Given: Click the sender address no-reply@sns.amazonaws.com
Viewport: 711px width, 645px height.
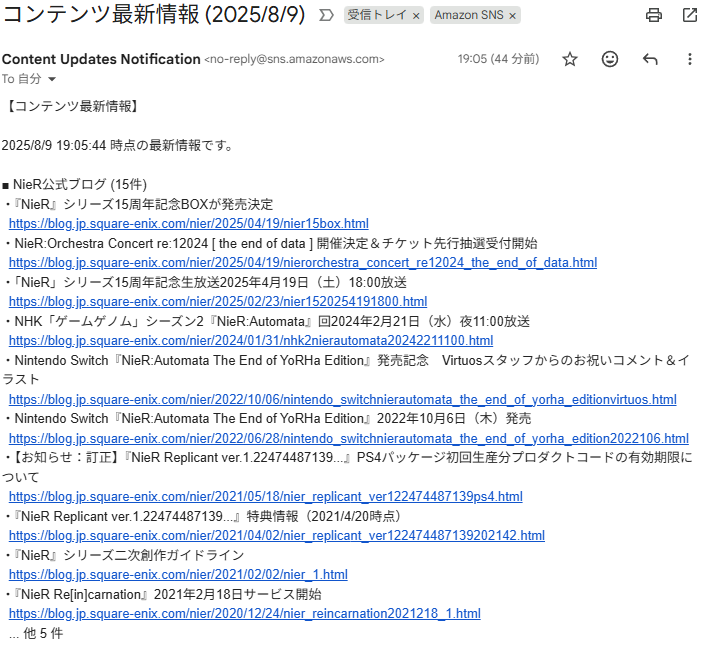Looking at the screenshot, I should click(294, 59).
